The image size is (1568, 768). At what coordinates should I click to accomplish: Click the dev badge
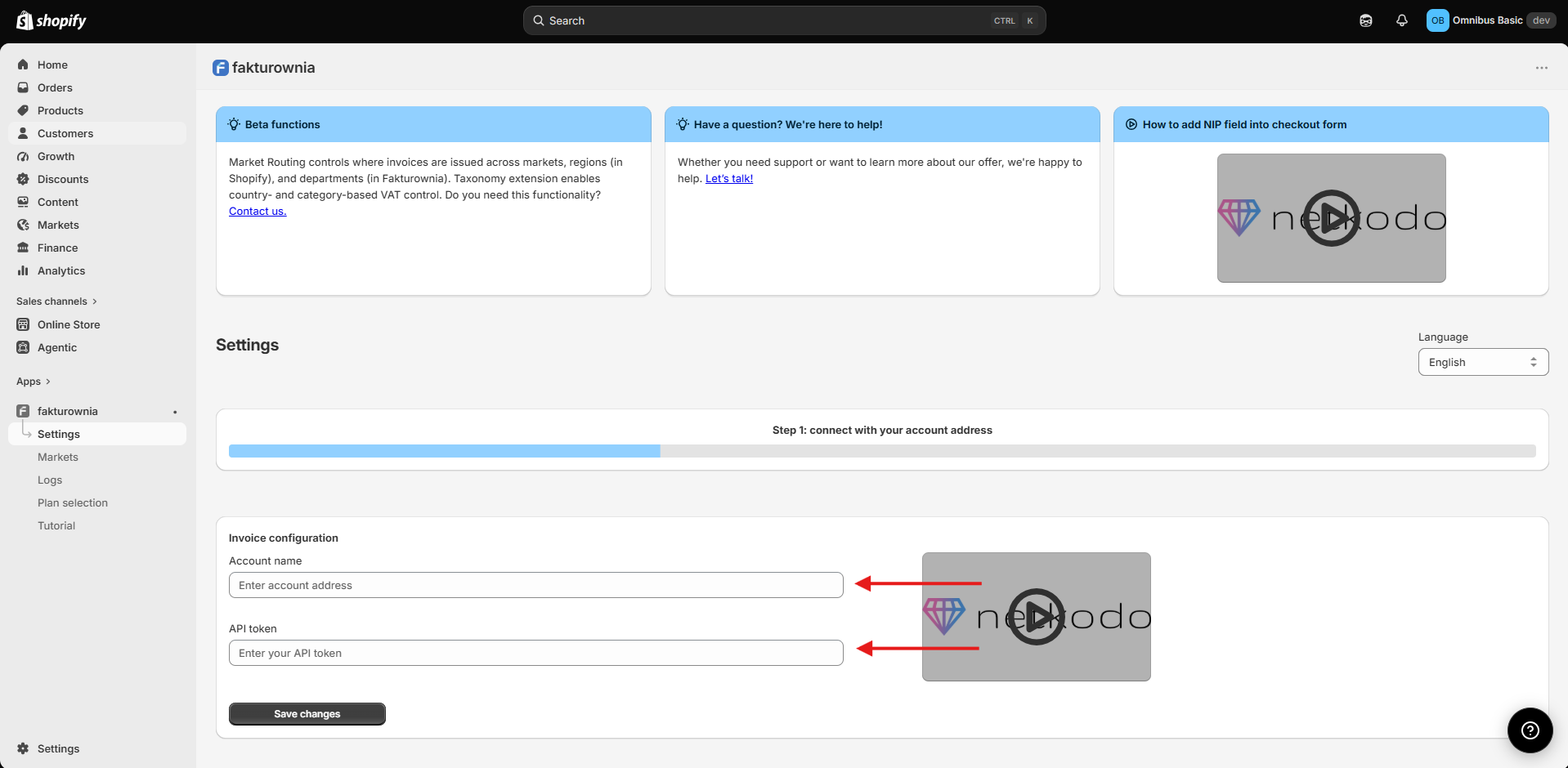[1541, 20]
